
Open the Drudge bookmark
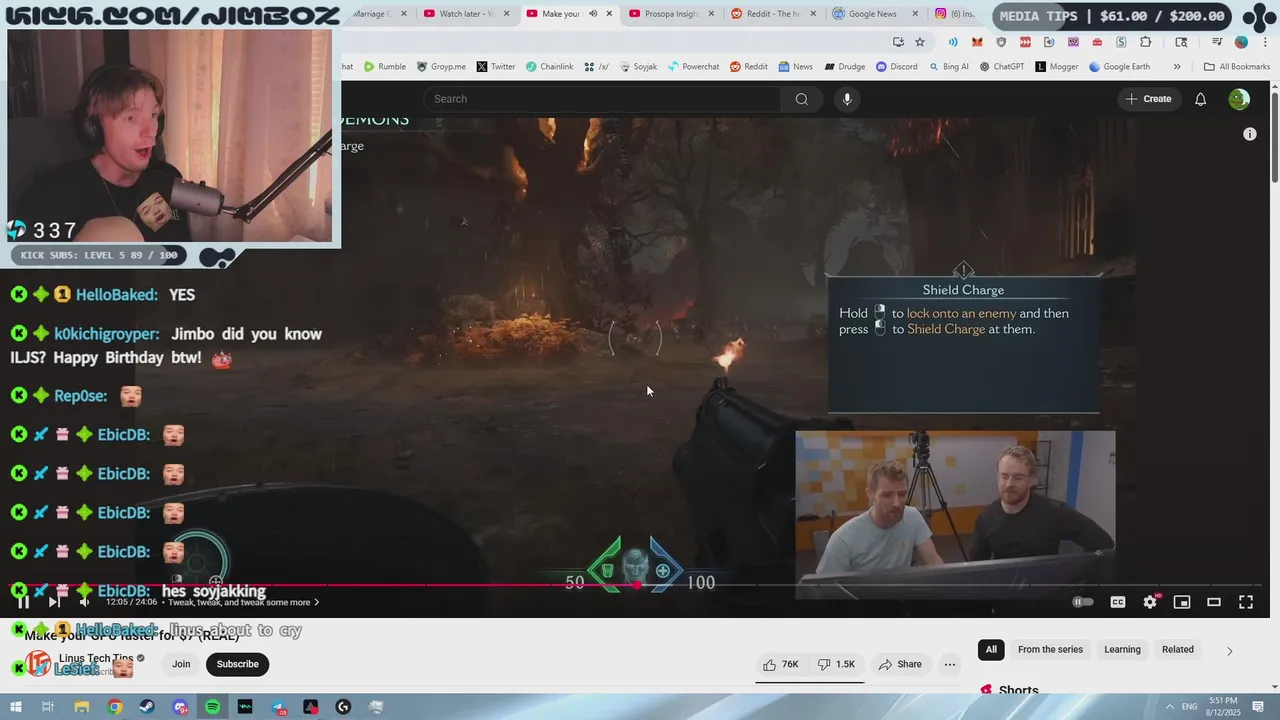coord(845,67)
